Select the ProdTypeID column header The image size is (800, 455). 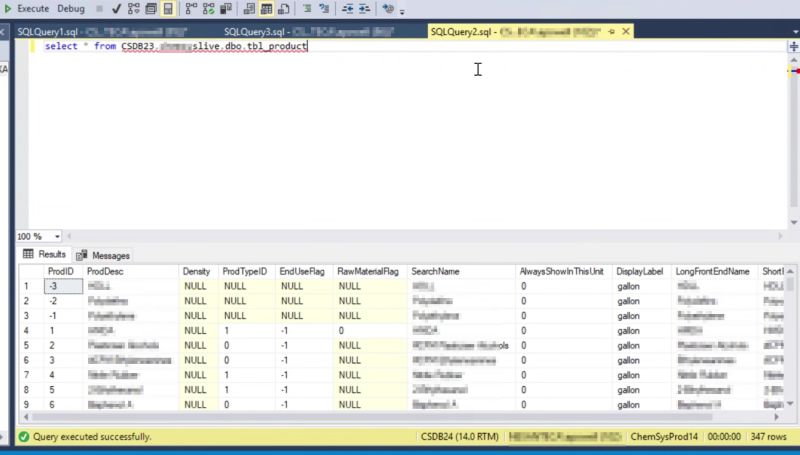(x=245, y=271)
